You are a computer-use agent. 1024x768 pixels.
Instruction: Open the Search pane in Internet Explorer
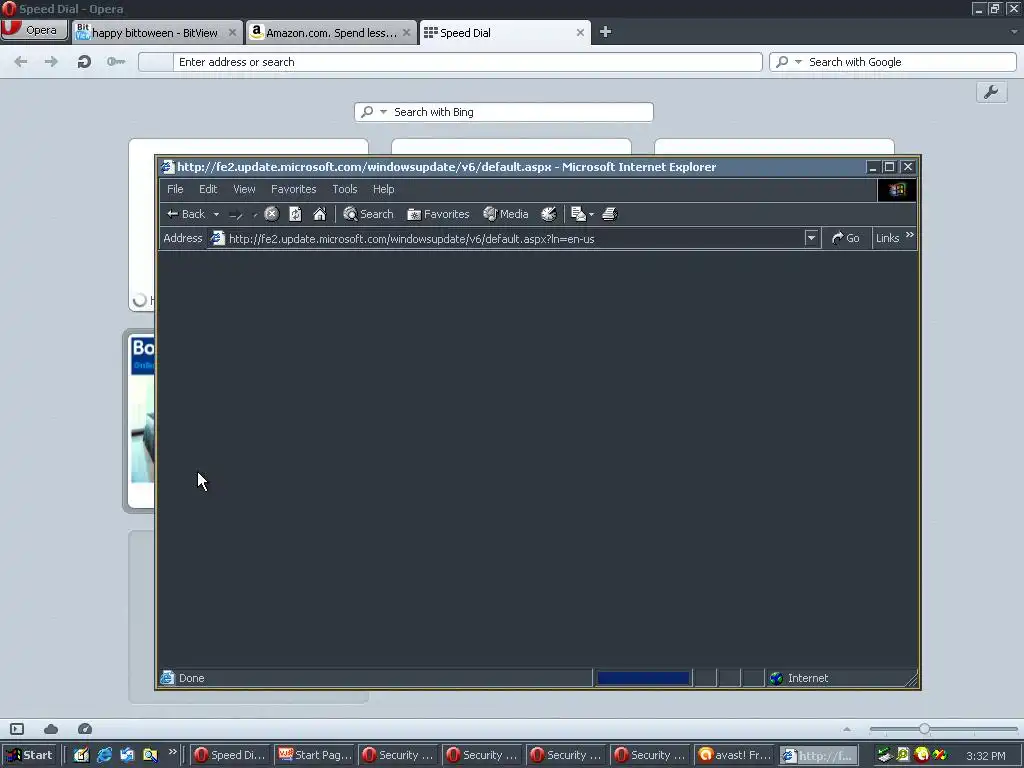coord(368,214)
